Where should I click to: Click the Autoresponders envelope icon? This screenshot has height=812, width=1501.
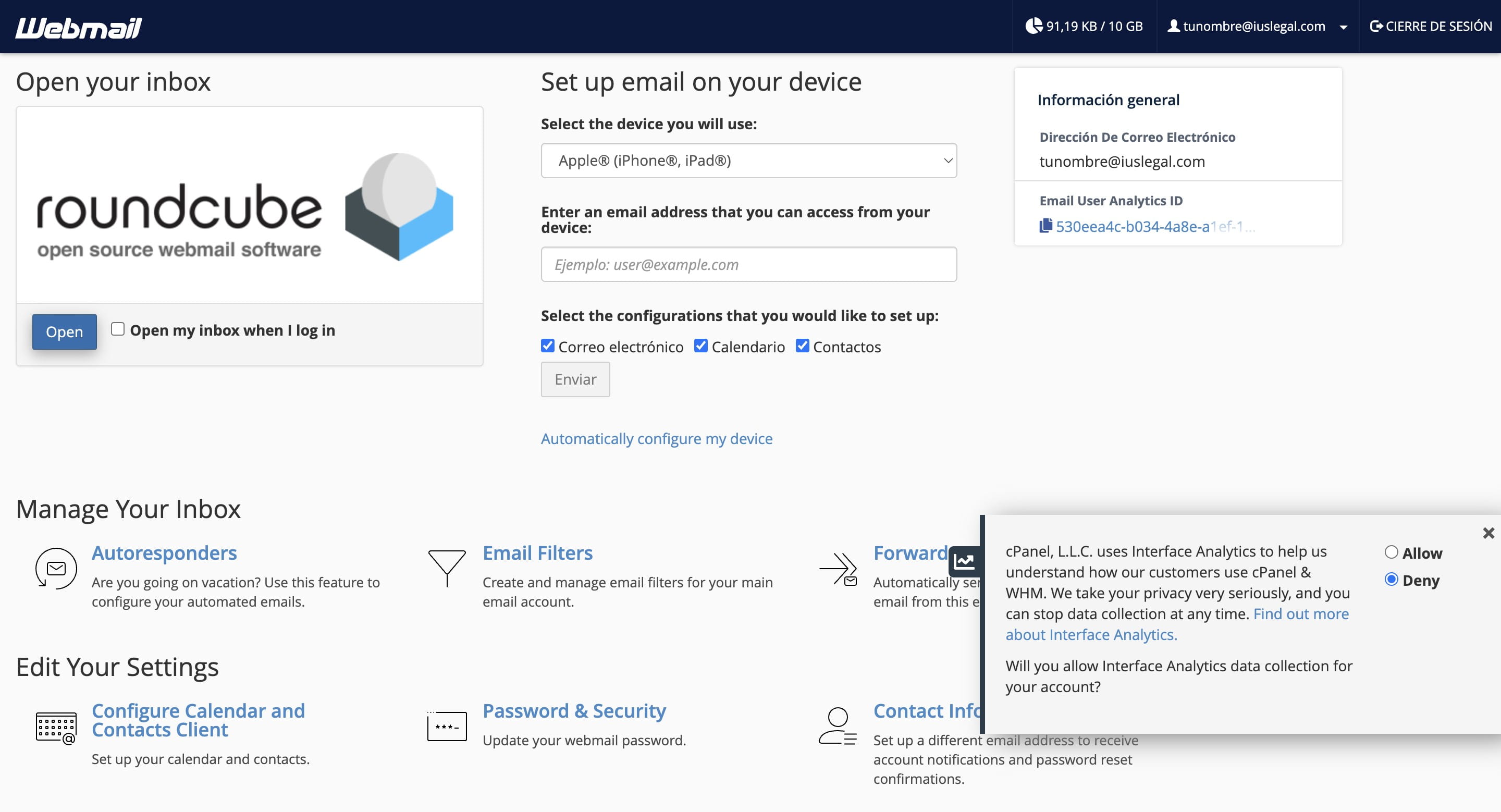click(x=56, y=569)
